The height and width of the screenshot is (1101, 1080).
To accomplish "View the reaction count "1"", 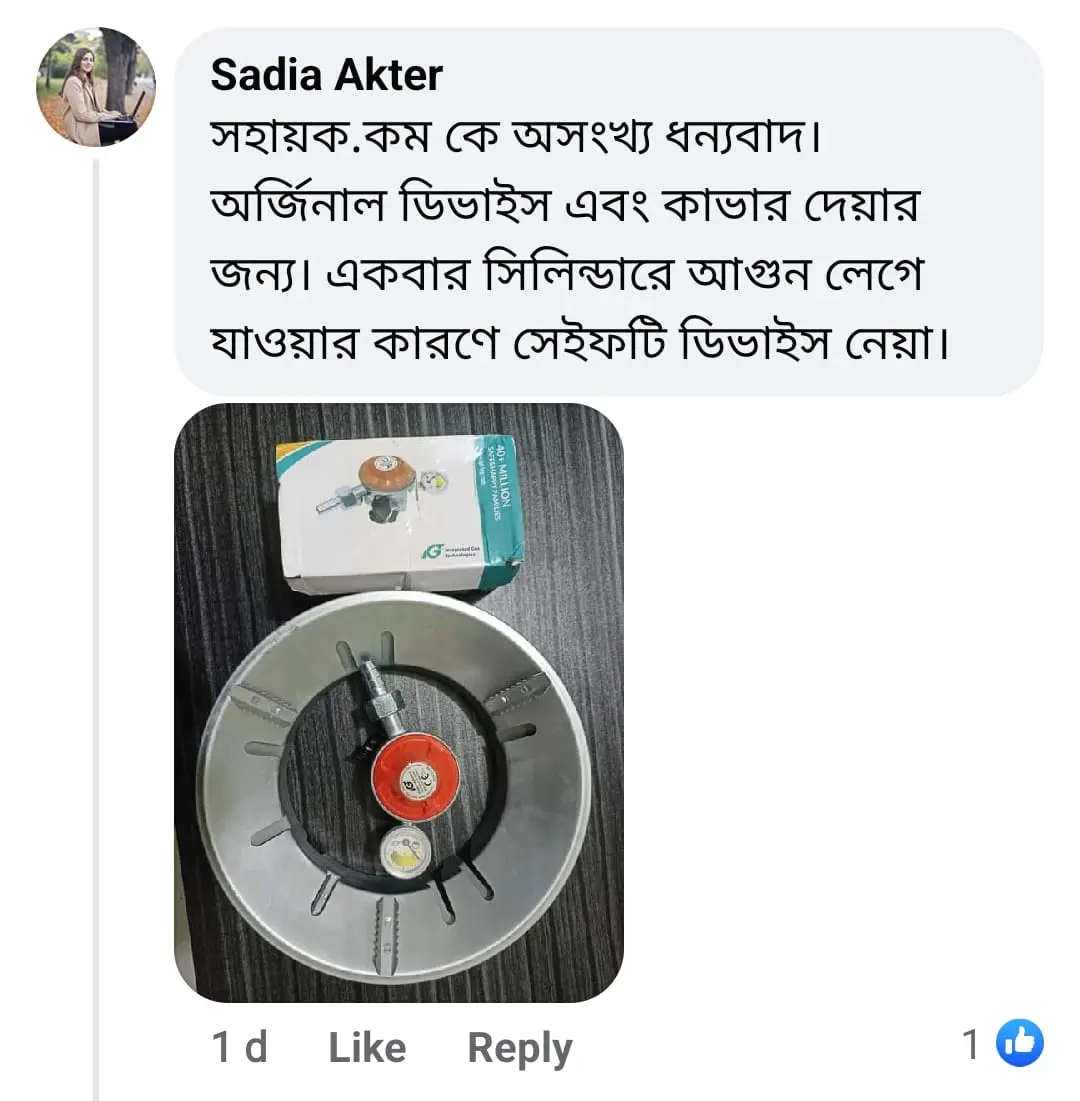I will click(969, 1045).
